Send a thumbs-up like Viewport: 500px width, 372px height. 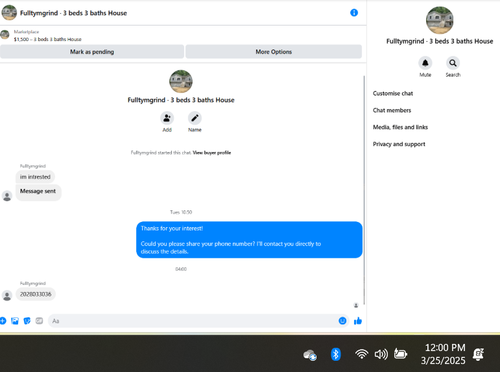[358, 321]
